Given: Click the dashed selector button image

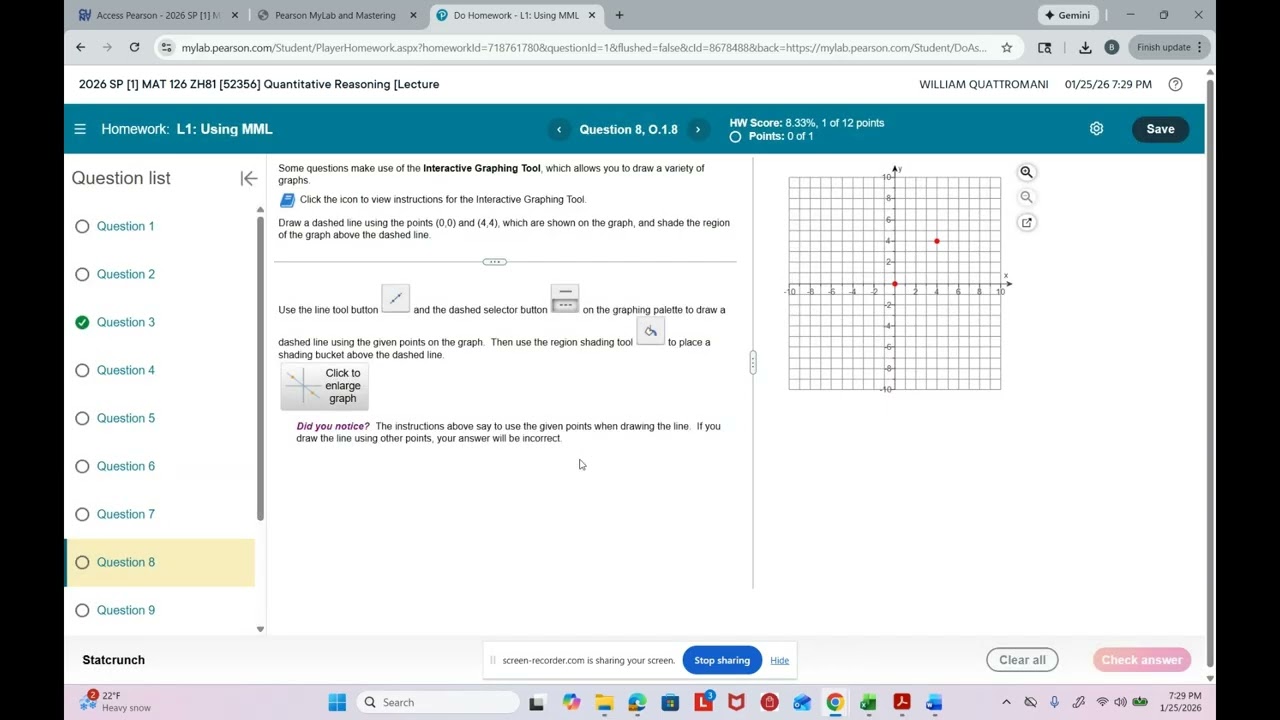Looking at the screenshot, I should tap(565, 298).
